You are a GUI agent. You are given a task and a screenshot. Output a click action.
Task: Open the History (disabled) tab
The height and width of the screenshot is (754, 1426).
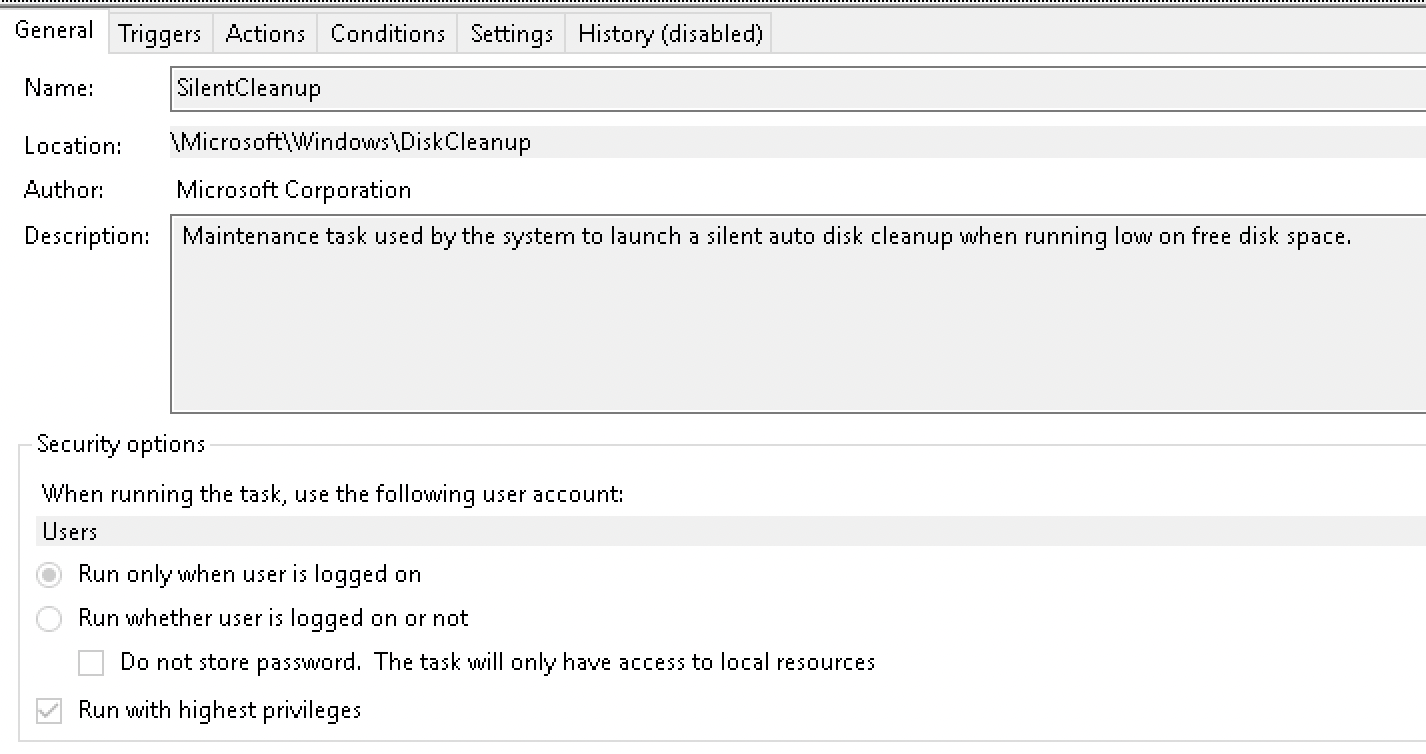click(x=670, y=34)
